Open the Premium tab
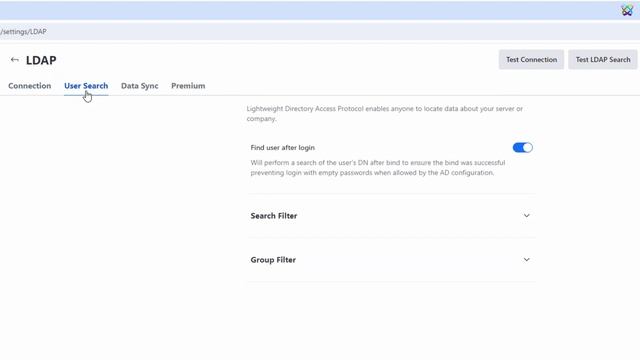Viewport: 640px width, 360px height. tap(188, 86)
